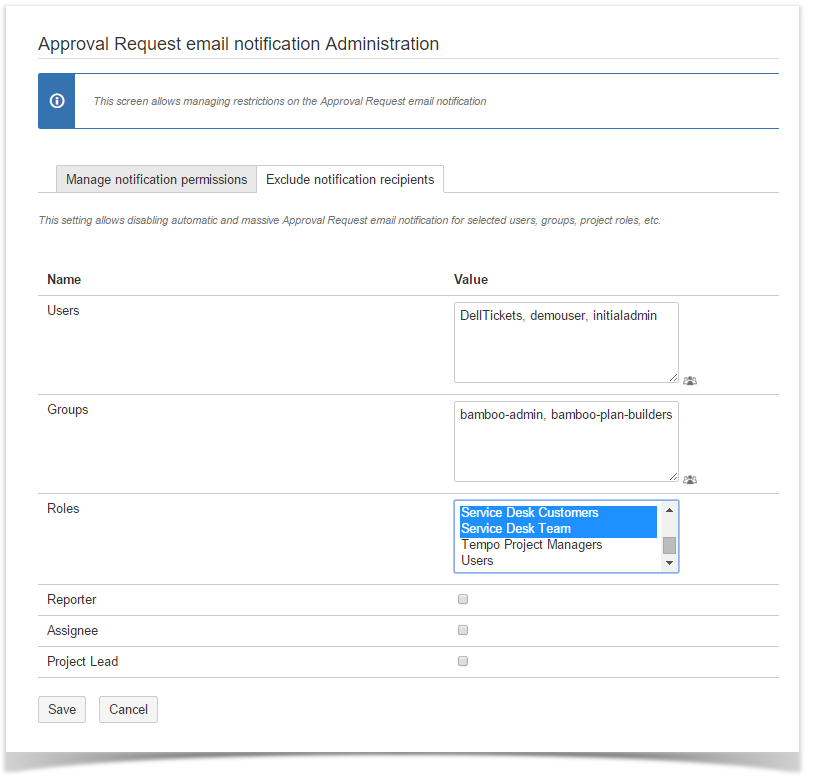The image size is (813, 781).
Task: Open group picker icon beside Groups field
Action: point(690,480)
